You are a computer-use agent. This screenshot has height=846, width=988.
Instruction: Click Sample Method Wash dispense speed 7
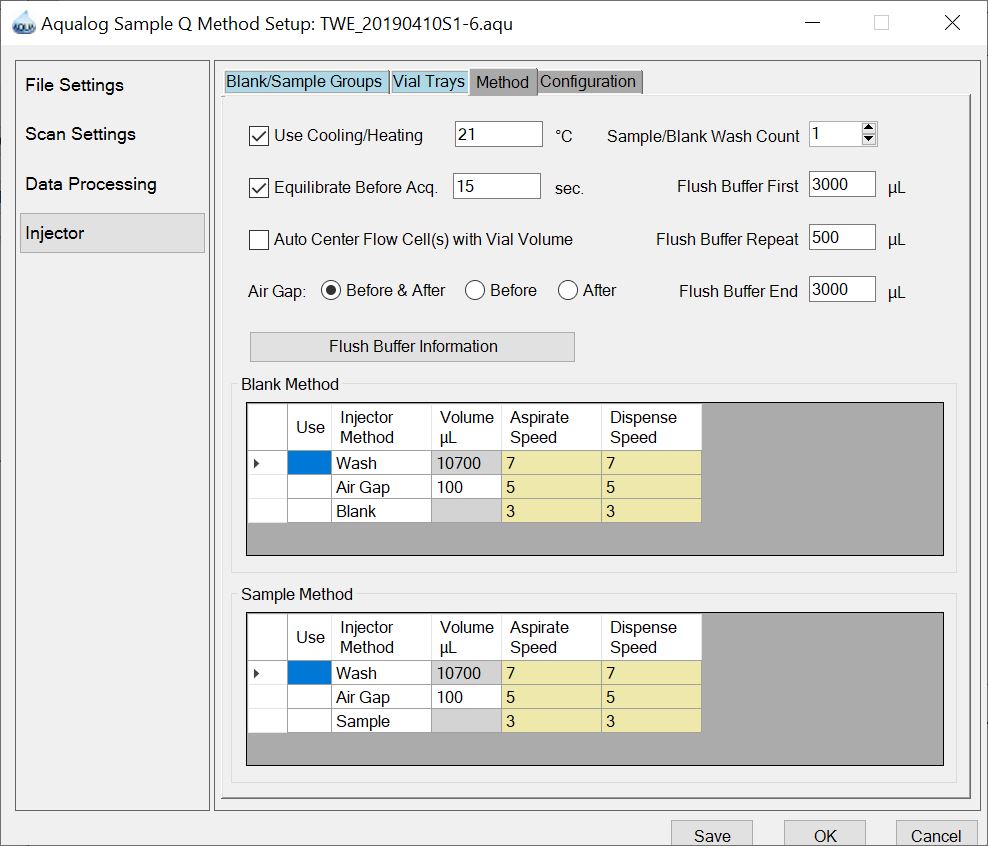pos(652,673)
